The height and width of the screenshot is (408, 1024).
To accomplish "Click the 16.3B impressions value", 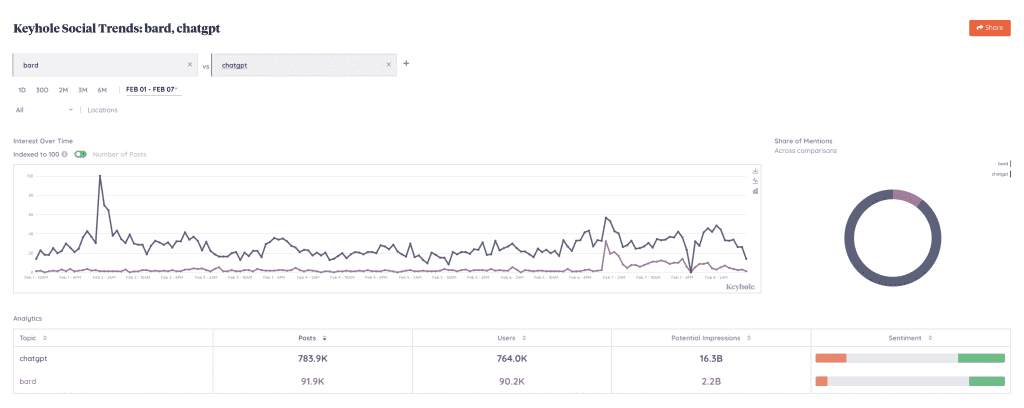I will click(x=711, y=359).
